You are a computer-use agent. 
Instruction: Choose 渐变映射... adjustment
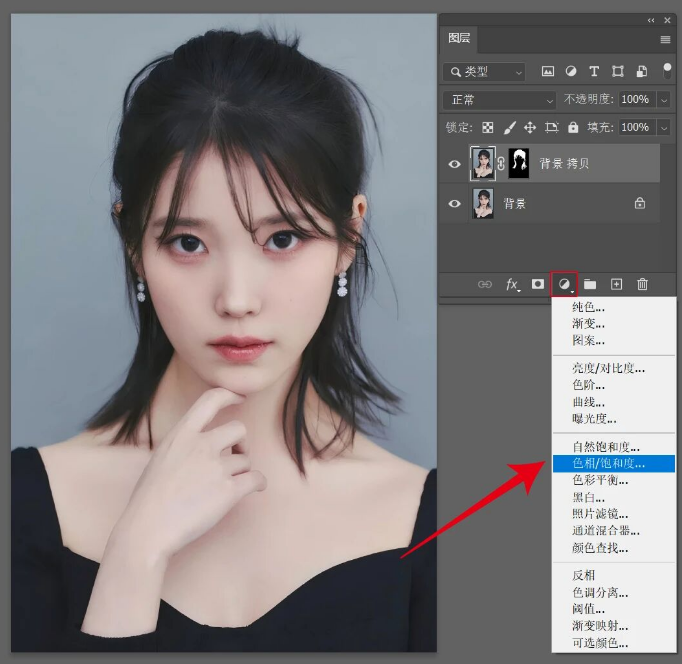[x=614, y=626]
